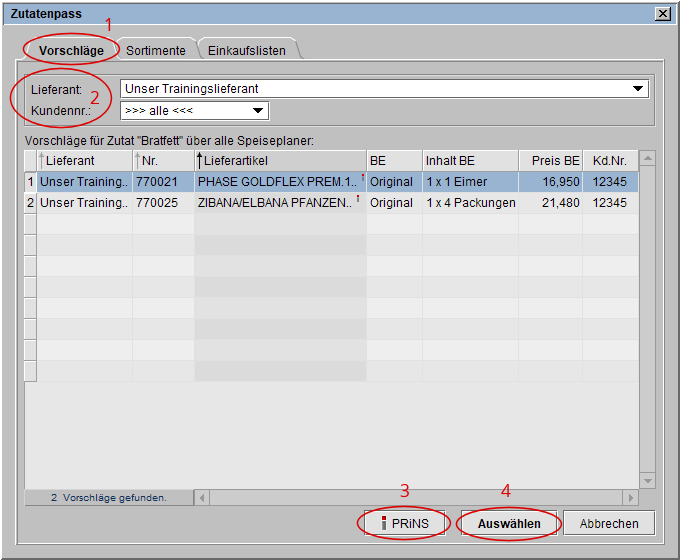Click the red info marker on PHASE GOLDFLEX
The image size is (680, 560).
[x=362, y=179]
